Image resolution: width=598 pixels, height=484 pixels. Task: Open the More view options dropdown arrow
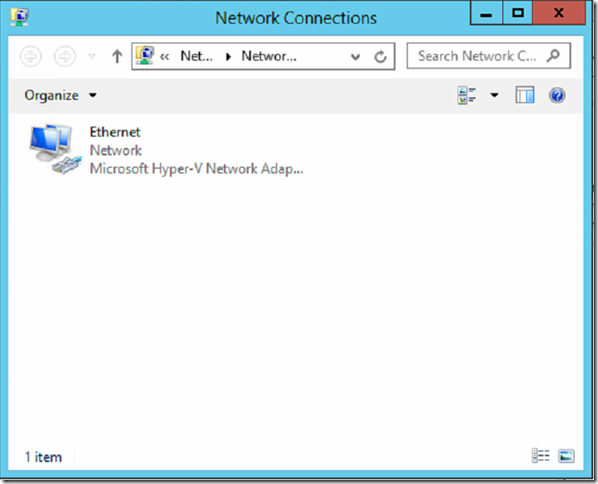coord(494,95)
